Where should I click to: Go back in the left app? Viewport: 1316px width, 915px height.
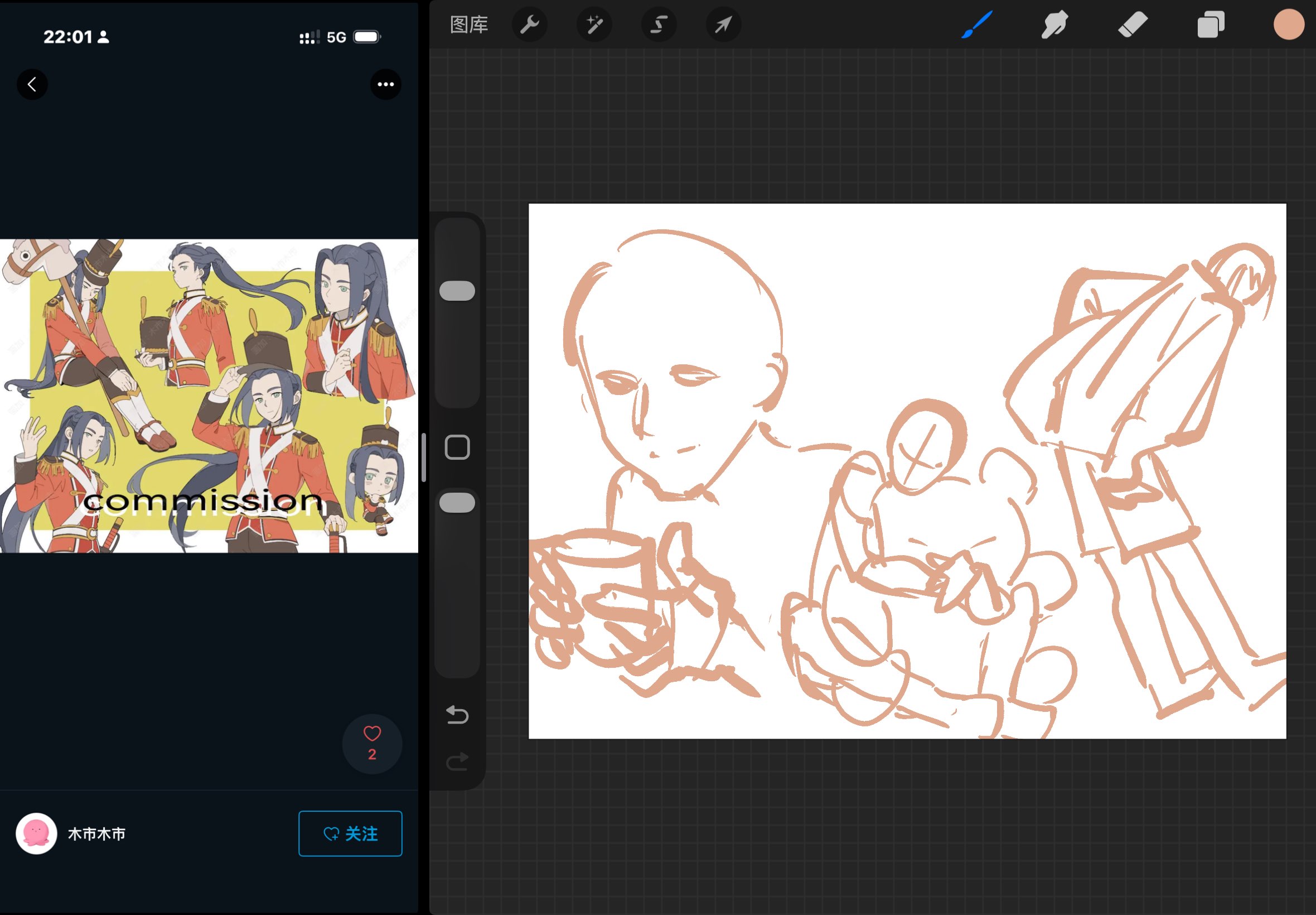click(x=32, y=84)
